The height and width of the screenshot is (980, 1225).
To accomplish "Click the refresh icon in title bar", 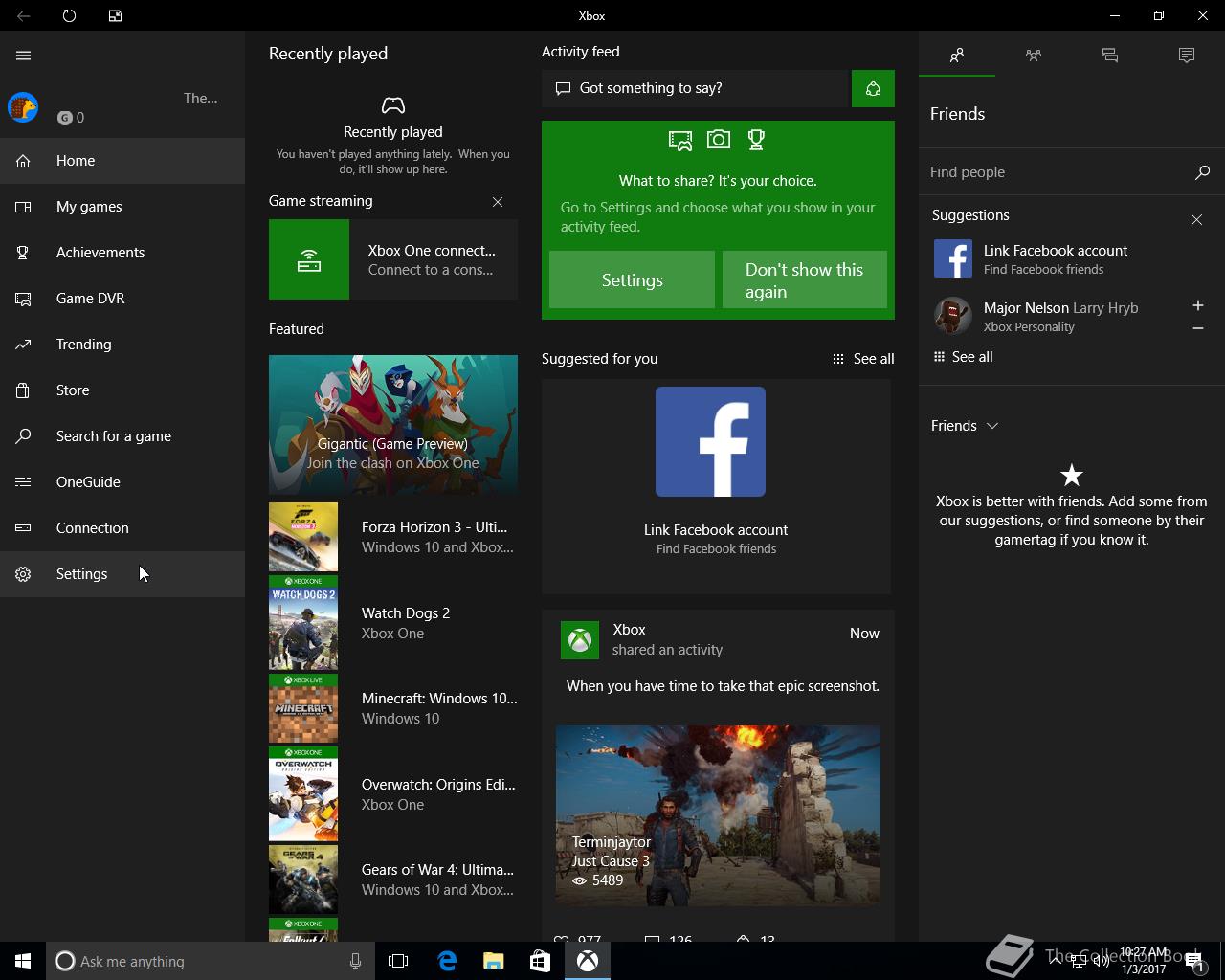I will pos(69,15).
